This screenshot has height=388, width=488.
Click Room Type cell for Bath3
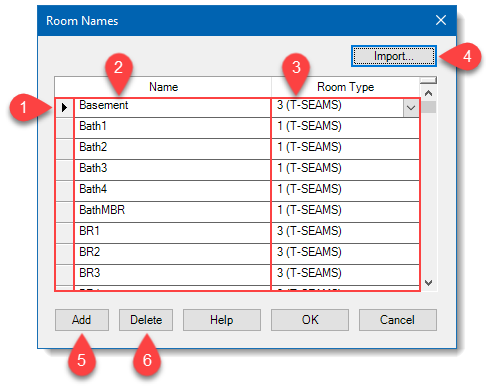click(345, 170)
